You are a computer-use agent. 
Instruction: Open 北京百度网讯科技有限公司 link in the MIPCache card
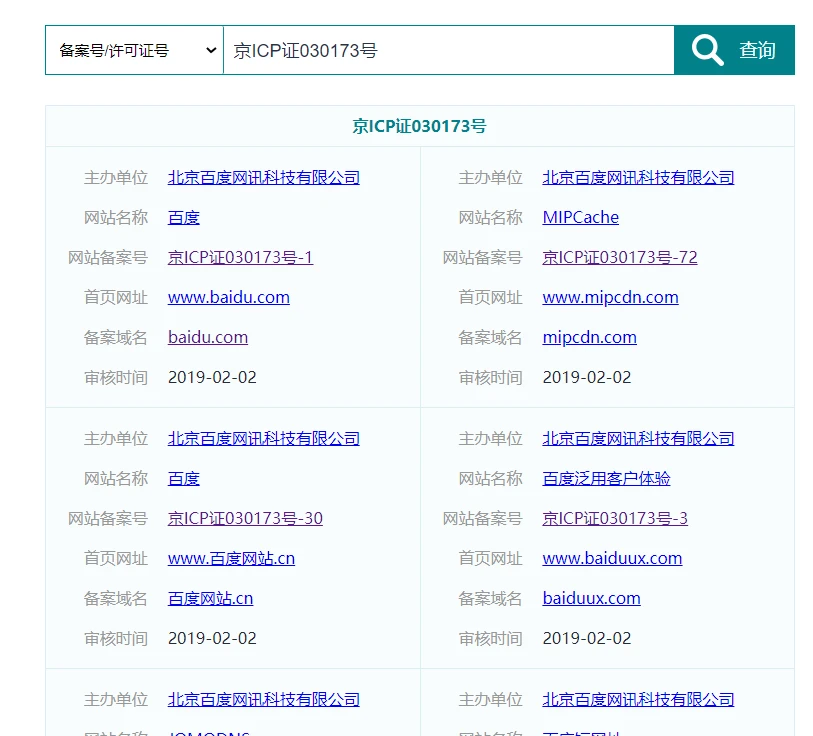click(x=638, y=177)
